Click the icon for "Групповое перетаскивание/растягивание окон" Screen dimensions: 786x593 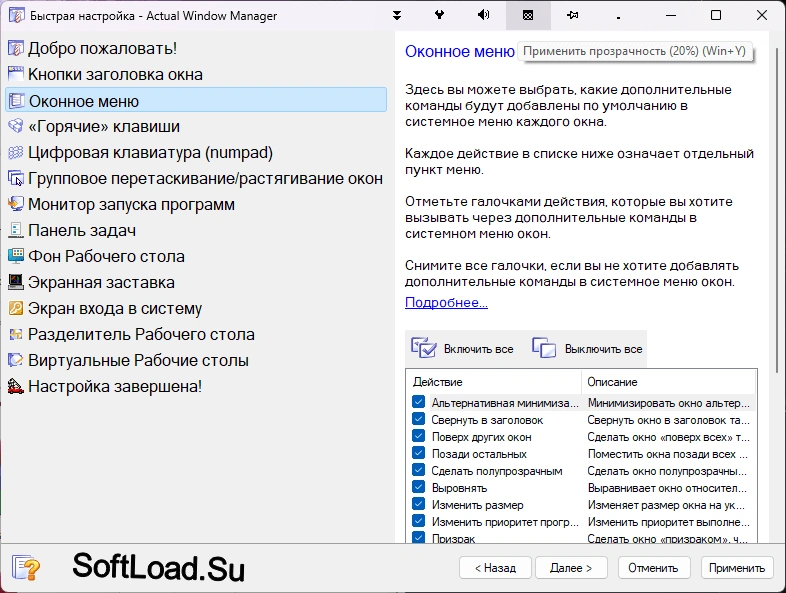coord(16,178)
